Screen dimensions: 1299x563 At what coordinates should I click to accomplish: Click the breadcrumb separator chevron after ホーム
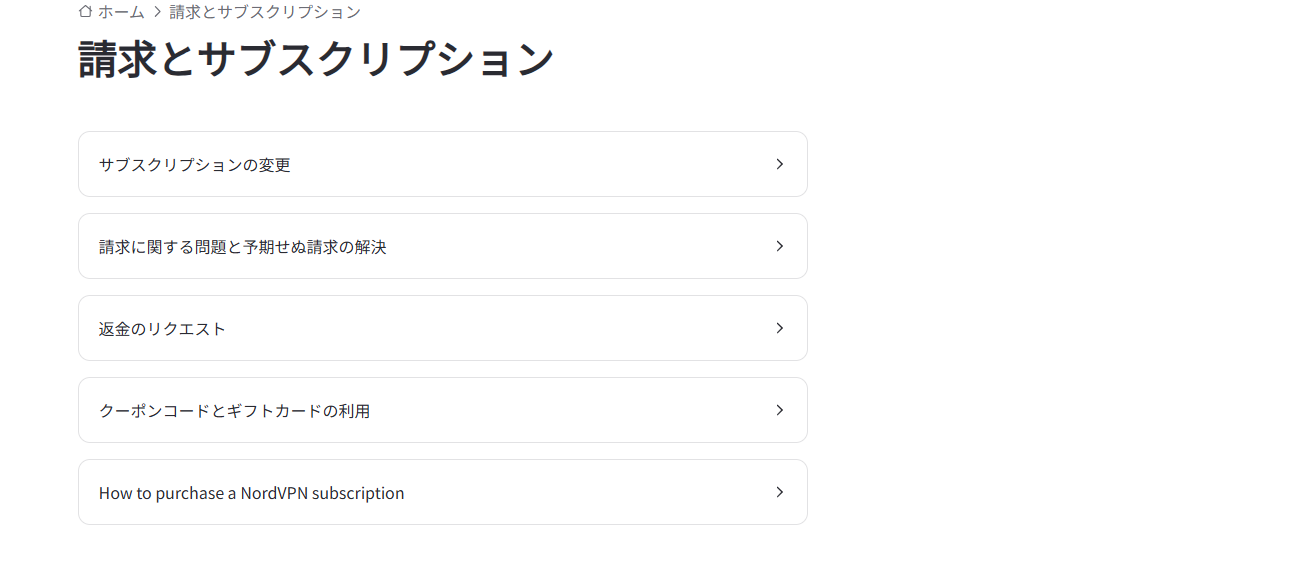coord(157,12)
